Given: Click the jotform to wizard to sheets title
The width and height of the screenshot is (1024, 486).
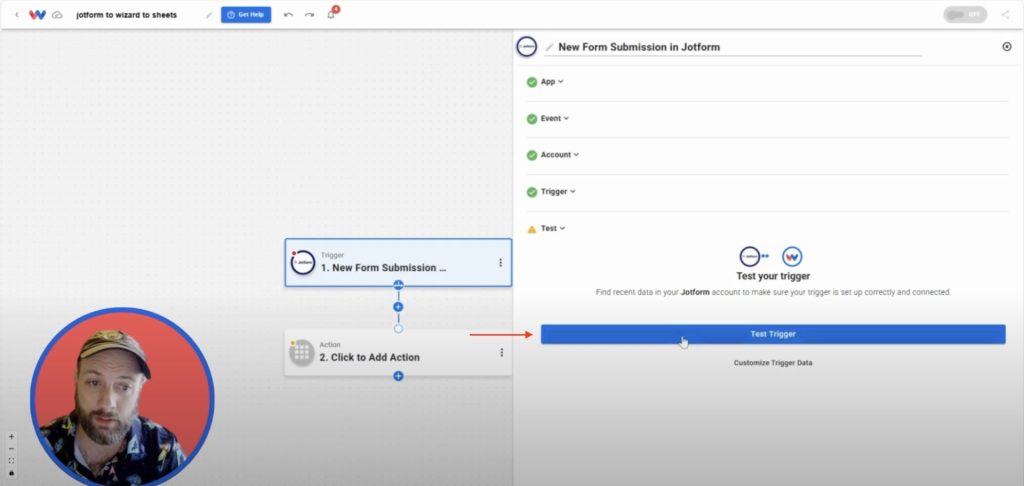Looking at the screenshot, I should pyautogui.click(x=126, y=14).
